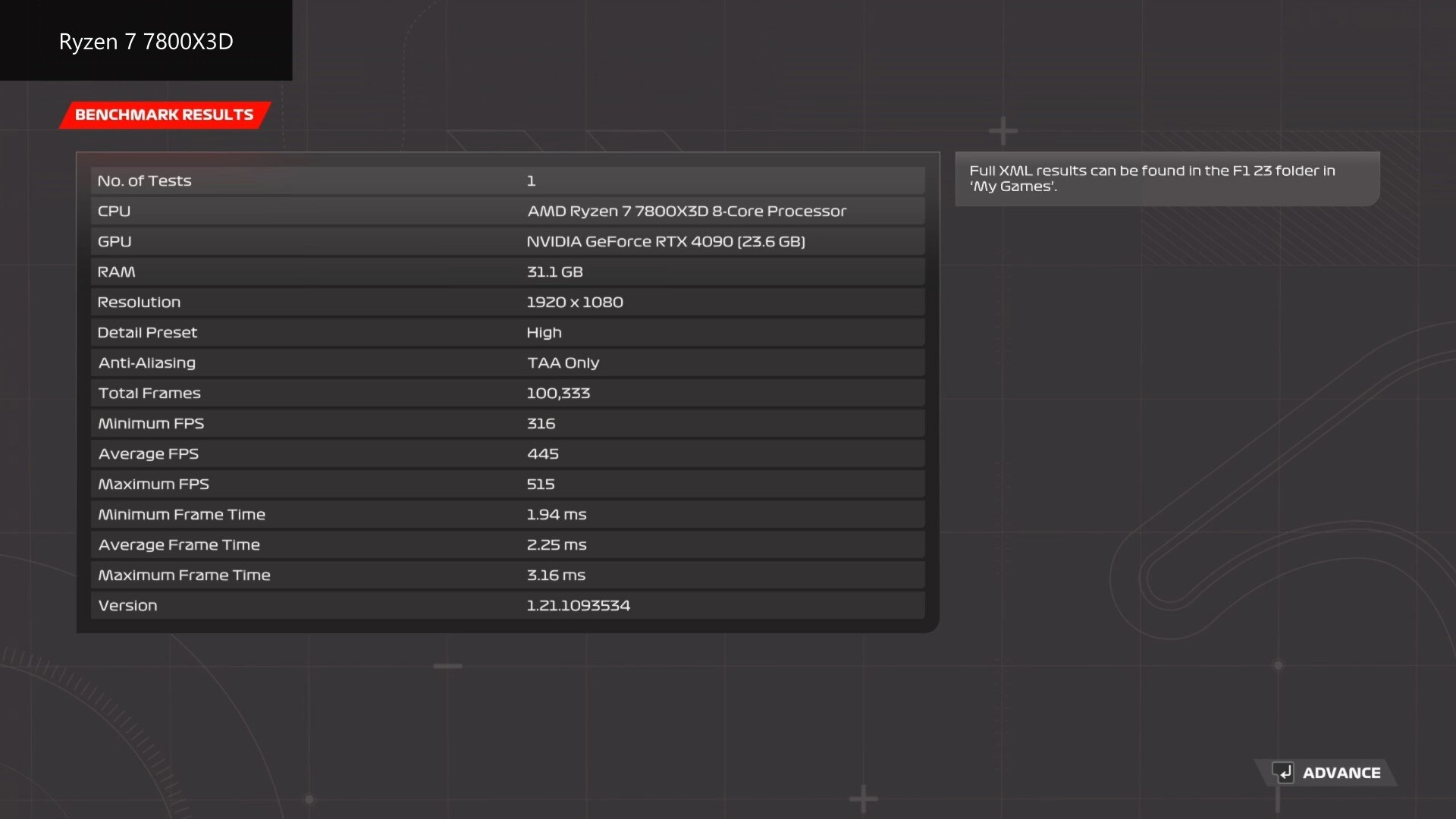Screen dimensions: 1456x819
Task: Select the Maximum Frame Time label
Action: coord(184,576)
